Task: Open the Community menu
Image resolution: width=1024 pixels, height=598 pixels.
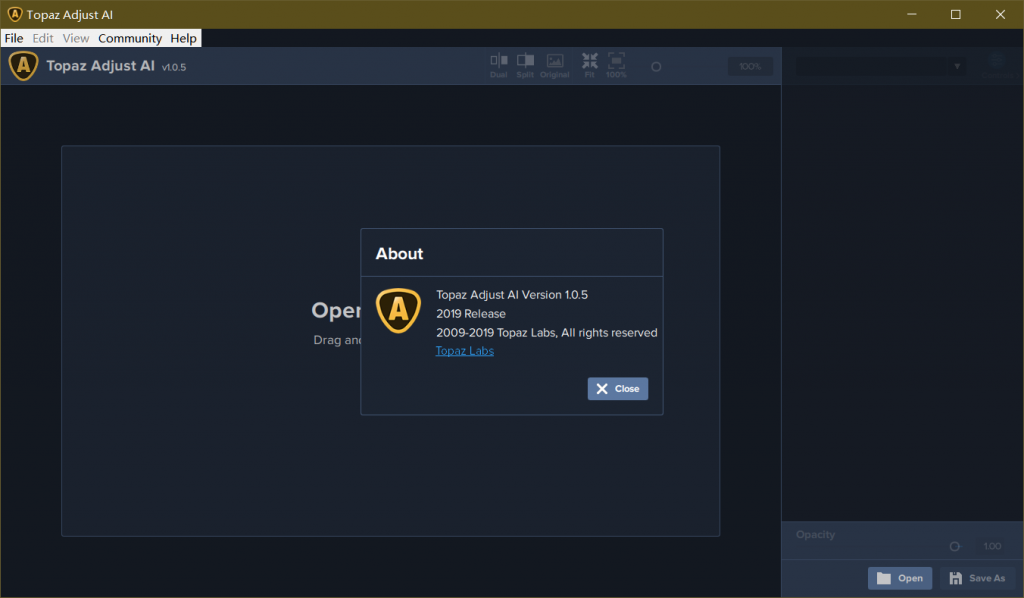Action: tap(130, 38)
